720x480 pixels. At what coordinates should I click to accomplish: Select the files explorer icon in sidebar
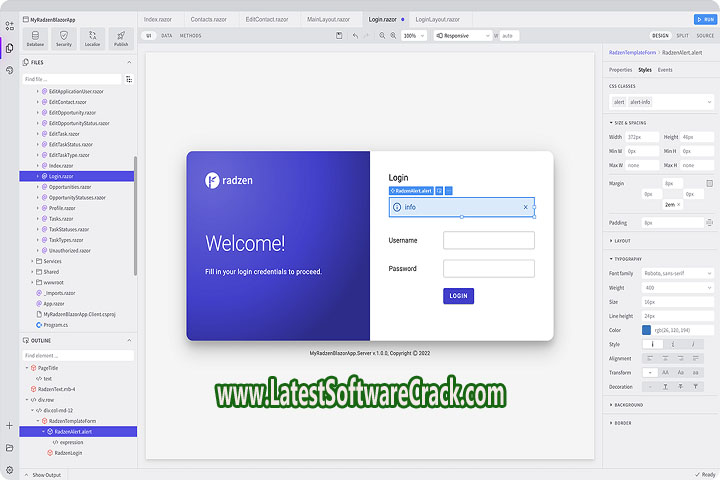pyautogui.click(x=10, y=48)
